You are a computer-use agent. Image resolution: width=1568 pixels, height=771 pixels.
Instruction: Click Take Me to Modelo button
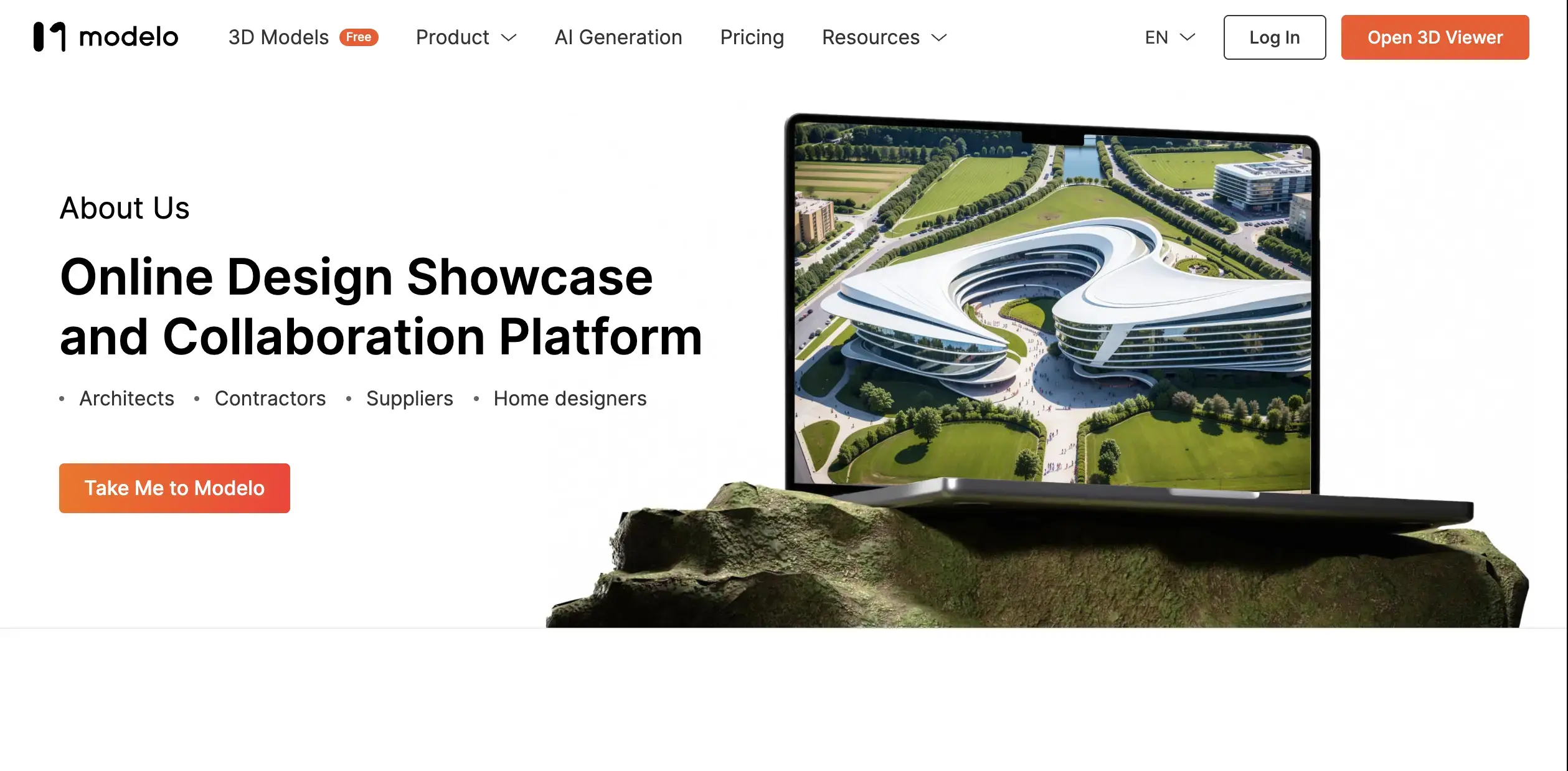tap(174, 488)
